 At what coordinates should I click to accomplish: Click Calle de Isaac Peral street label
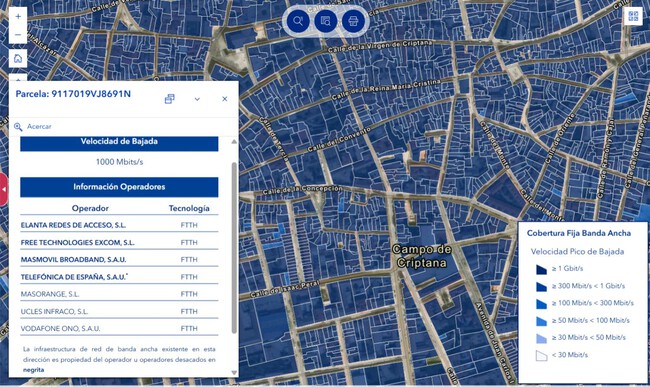coord(285,289)
